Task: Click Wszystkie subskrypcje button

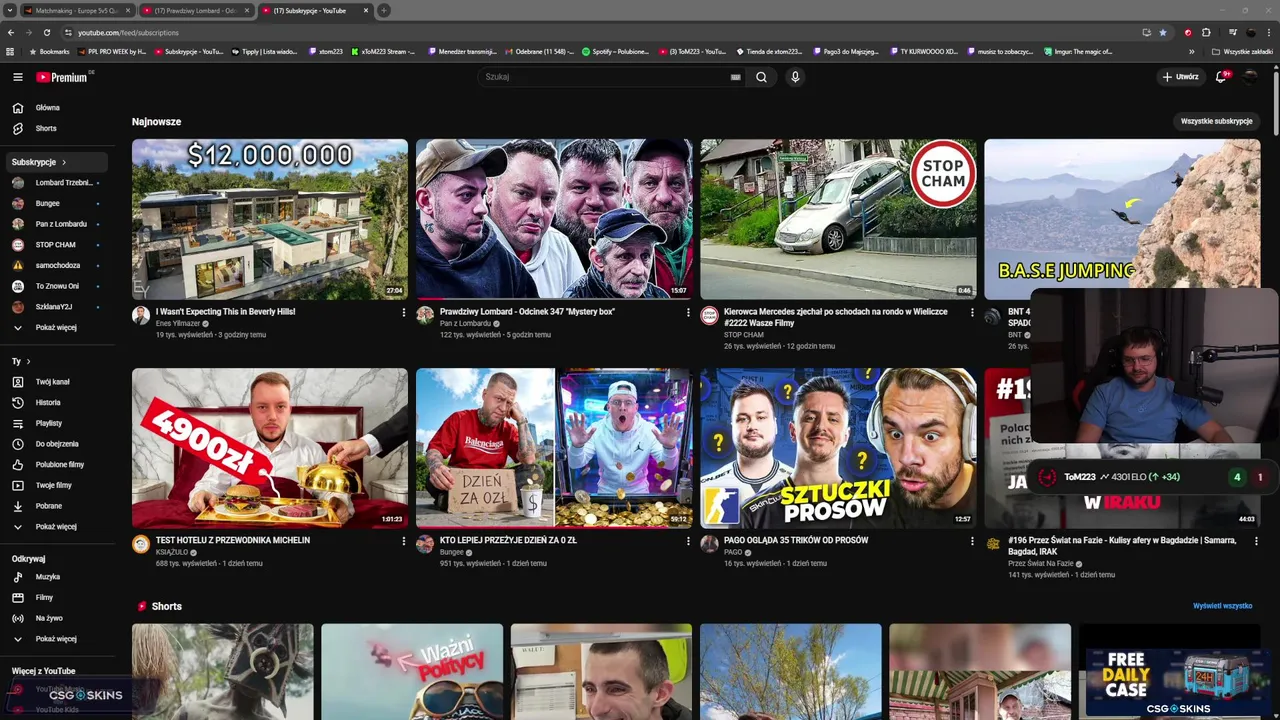Action: click(1216, 121)
